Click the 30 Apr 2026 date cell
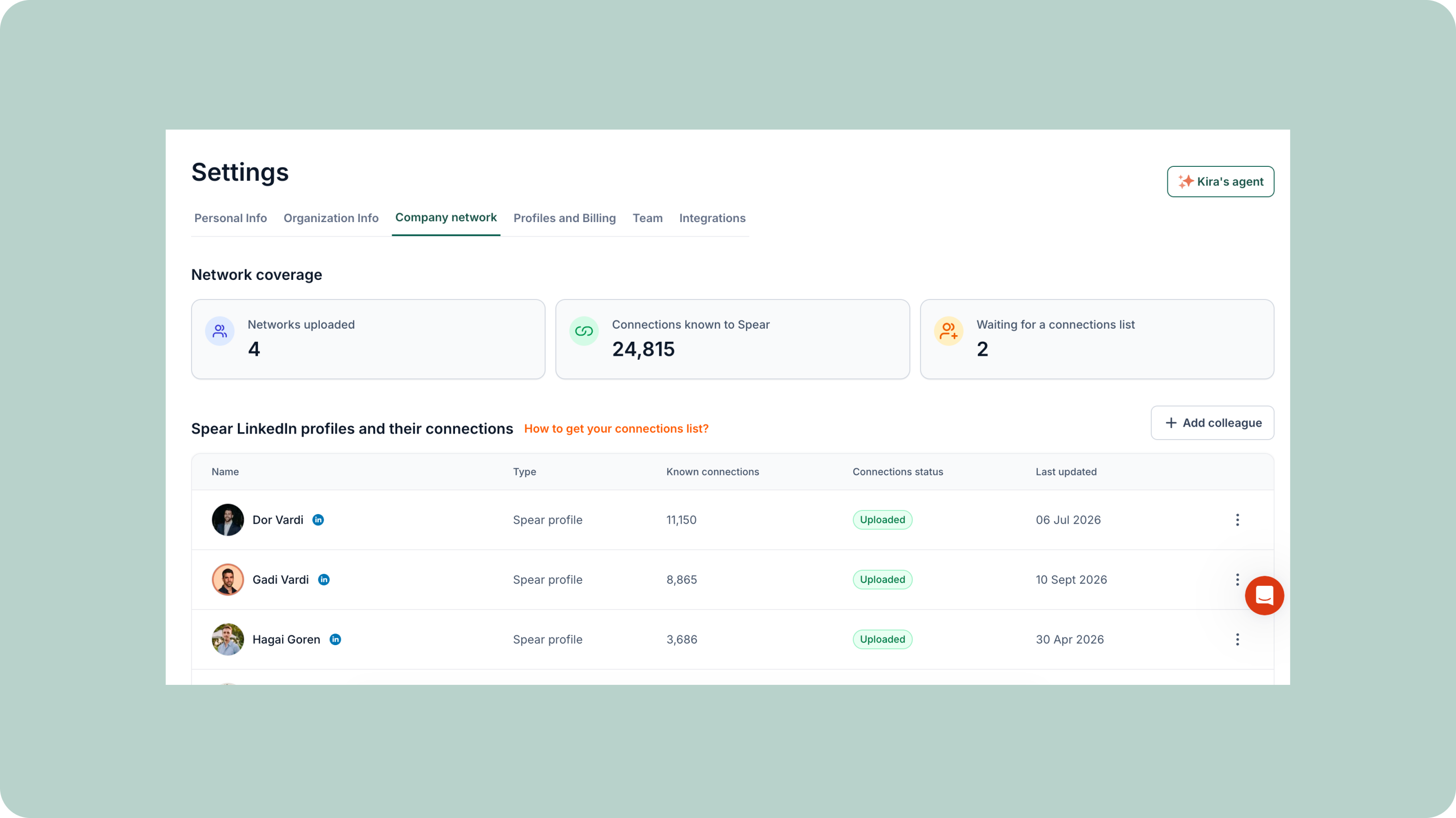Screen dimensions: 1456x818 (x=1069, y=640)
